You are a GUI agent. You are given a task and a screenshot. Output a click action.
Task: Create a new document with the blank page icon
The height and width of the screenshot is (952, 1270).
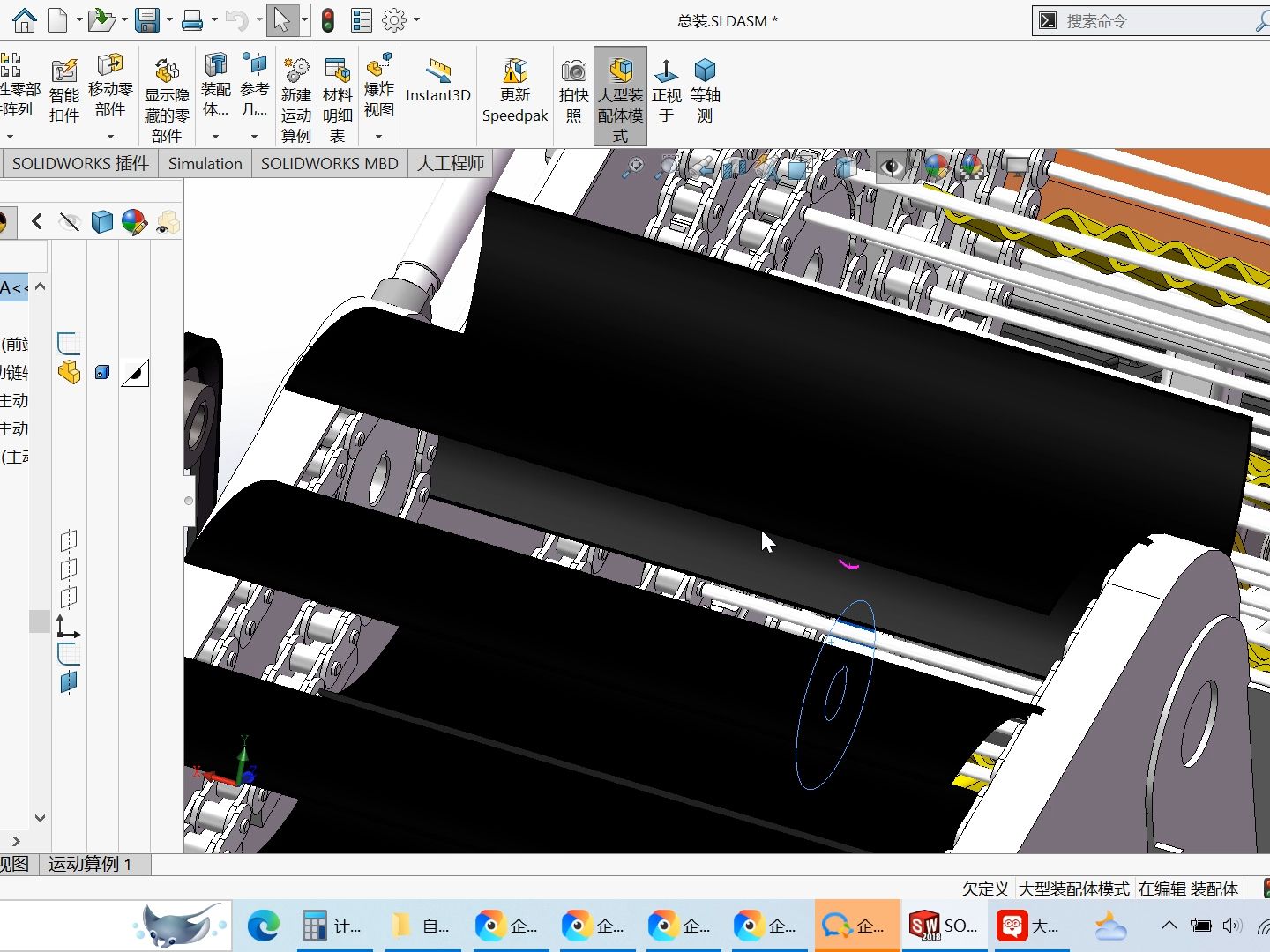pos(57,19)
